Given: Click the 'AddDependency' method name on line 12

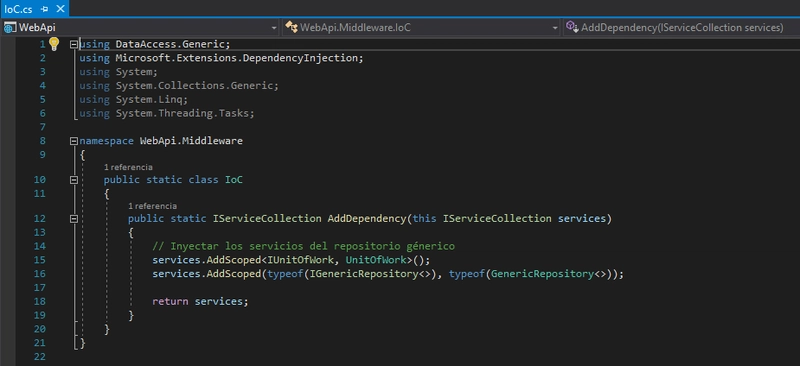Looking at the screenshot, I should point(366,218).
